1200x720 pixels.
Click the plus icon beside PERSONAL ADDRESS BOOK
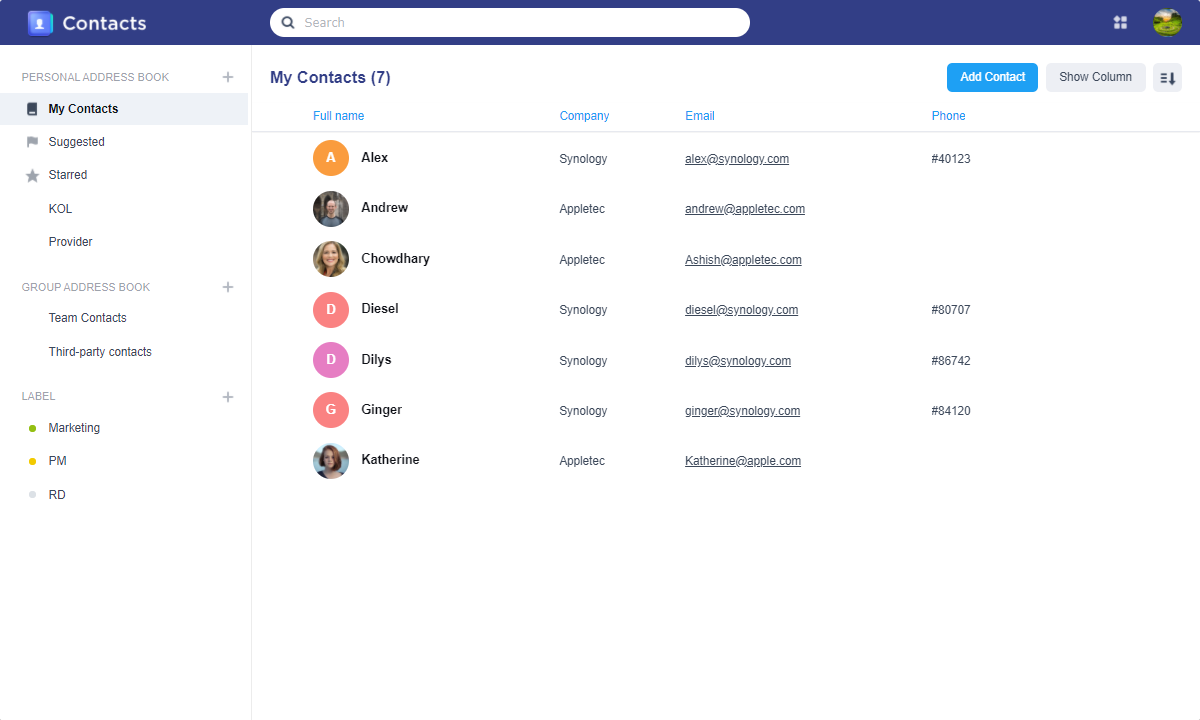tap(228, 76)
